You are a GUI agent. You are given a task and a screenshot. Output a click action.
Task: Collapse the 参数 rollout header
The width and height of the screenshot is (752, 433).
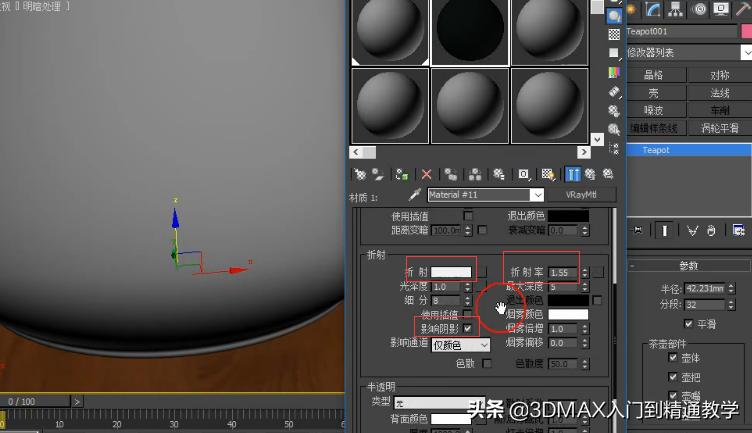tap(689, 265)
